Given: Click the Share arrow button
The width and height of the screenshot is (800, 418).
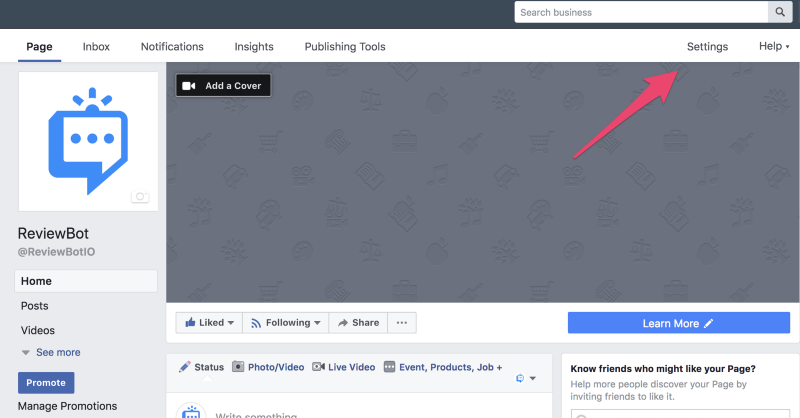Looking at the screenshot, I should [358, 323].
